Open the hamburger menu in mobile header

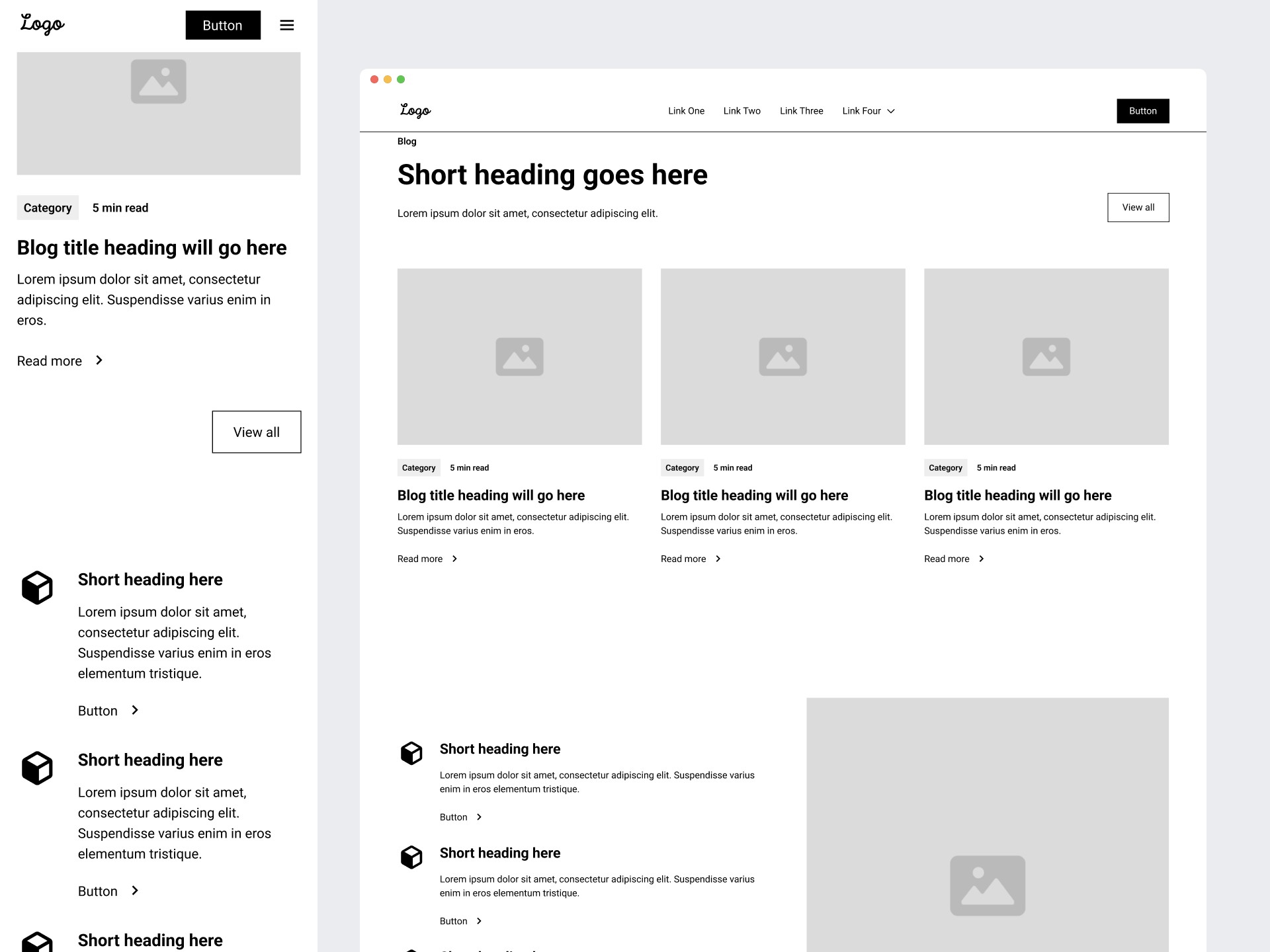coord(286,25)
